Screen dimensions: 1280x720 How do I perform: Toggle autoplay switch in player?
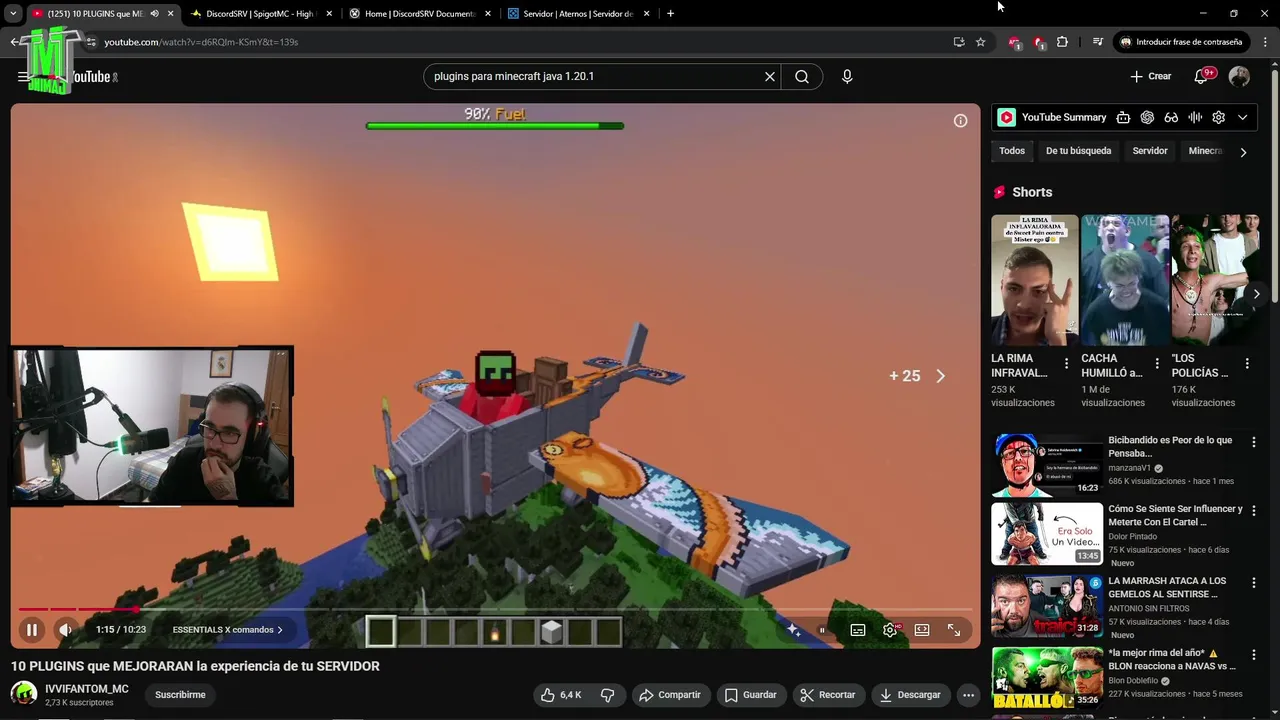(x=822, y=630)
